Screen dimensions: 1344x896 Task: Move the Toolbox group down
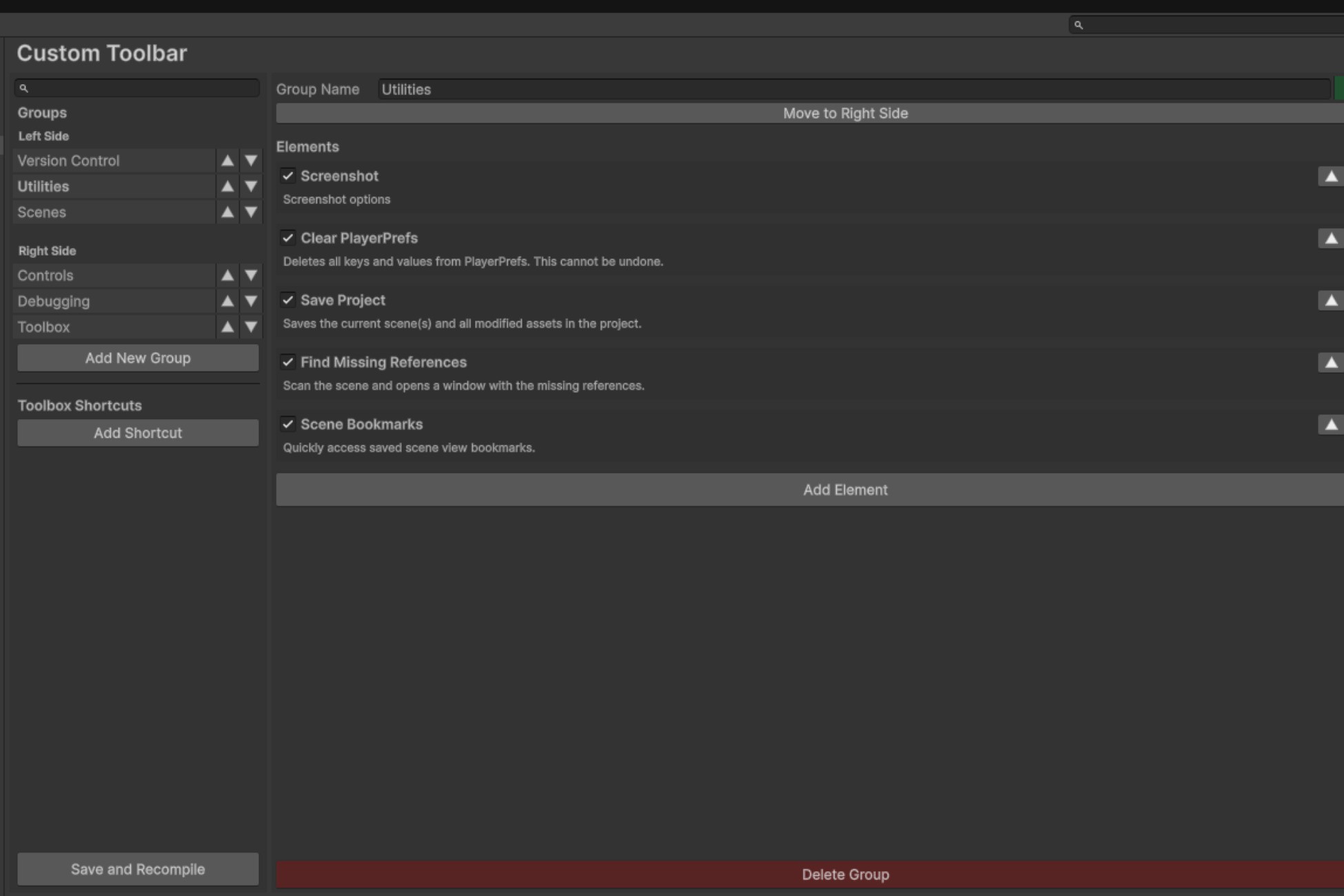coord(251,327)
